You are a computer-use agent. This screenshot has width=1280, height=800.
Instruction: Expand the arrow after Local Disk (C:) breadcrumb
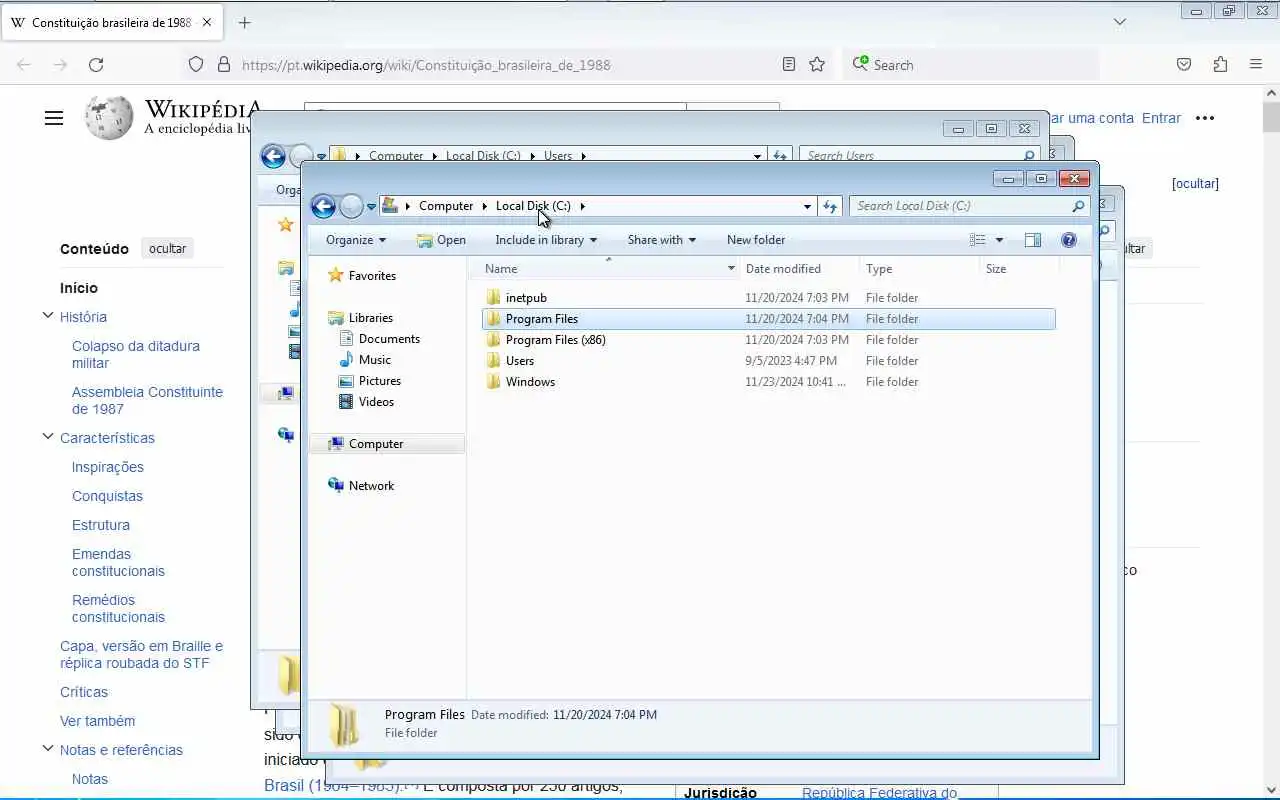582,206
